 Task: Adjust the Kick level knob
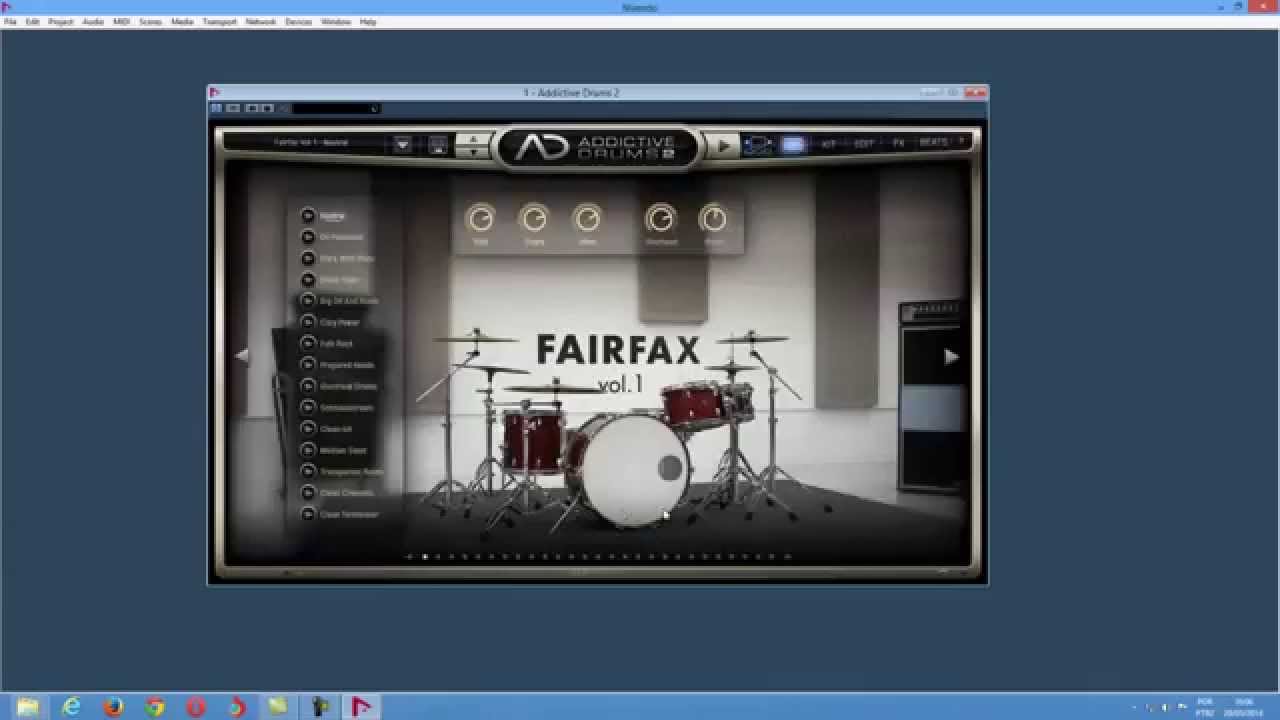(x=481, y=218)
